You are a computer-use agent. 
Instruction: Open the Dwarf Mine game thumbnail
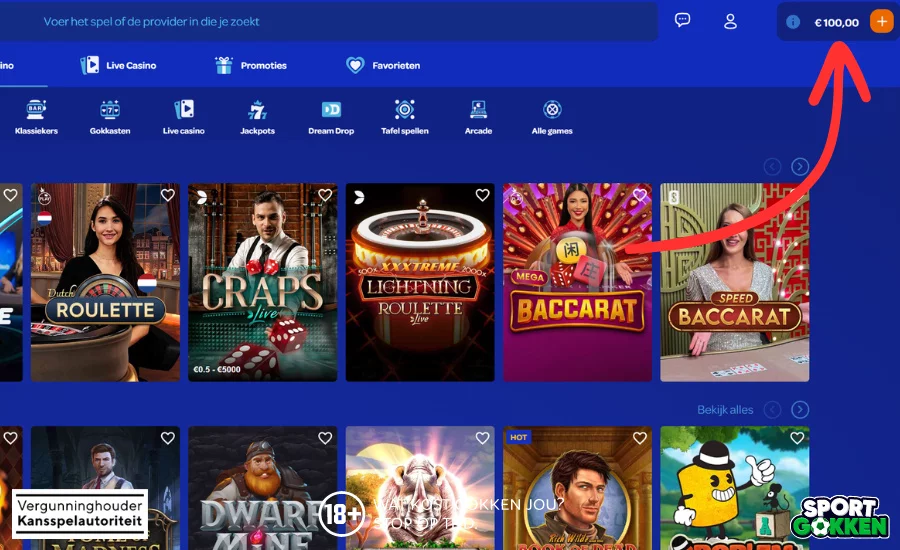coord(262,488)
